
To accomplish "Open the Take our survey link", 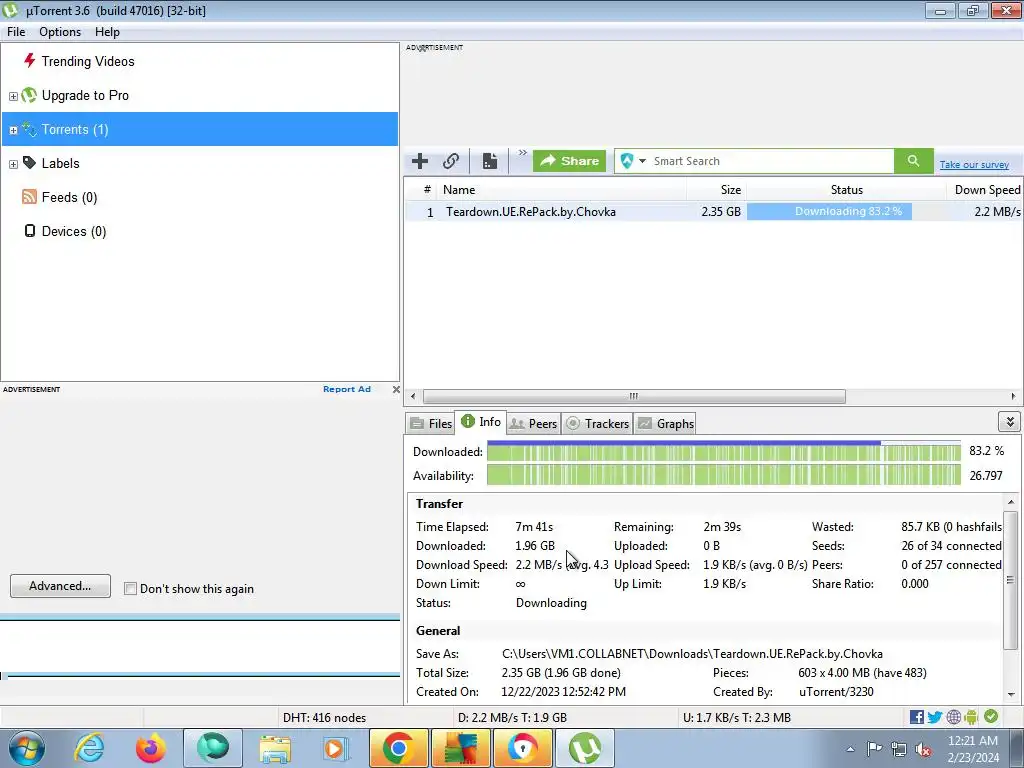I will click(x=974, y=165).
